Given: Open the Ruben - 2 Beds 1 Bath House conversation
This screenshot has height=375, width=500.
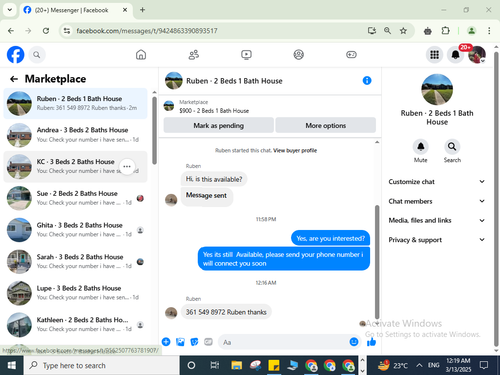Looking at the screenshot, I should pos(75,103).
